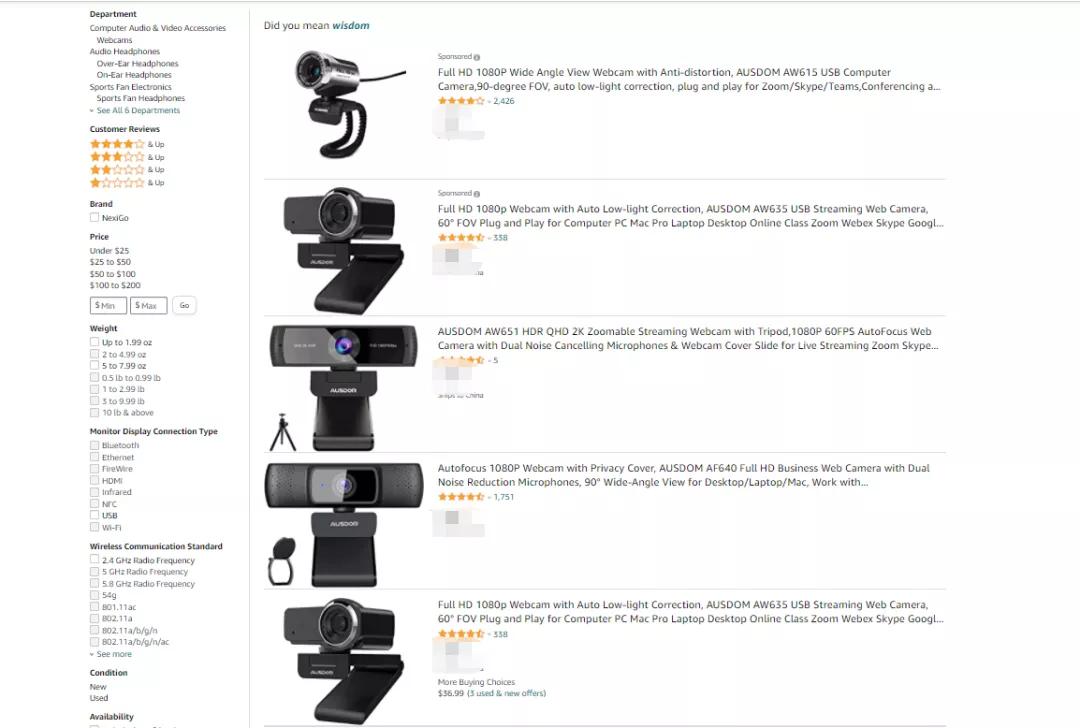
Task: Click the Go price filter button
Action: 185,305
